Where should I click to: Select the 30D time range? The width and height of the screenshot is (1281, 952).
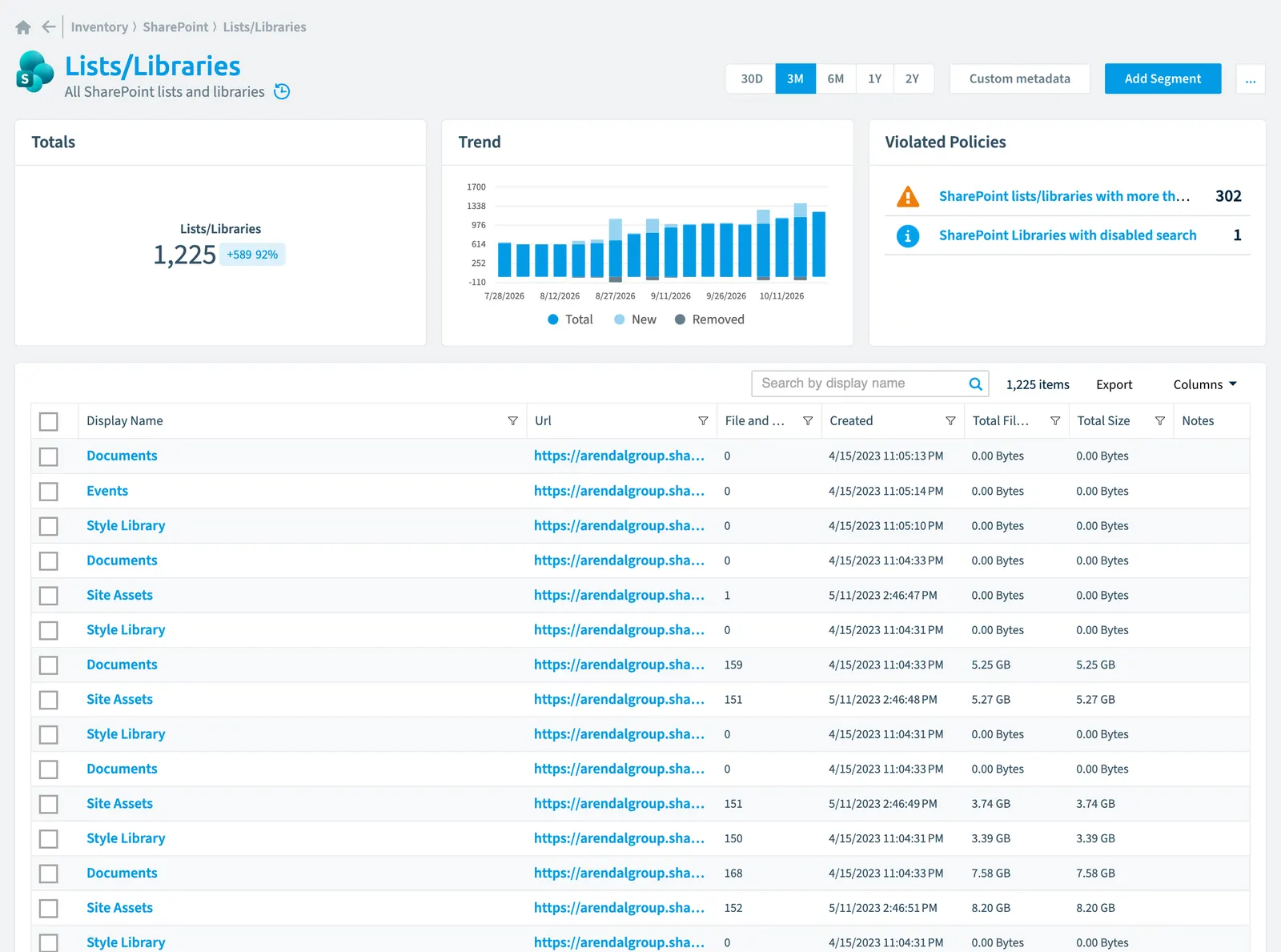point(751,78)
